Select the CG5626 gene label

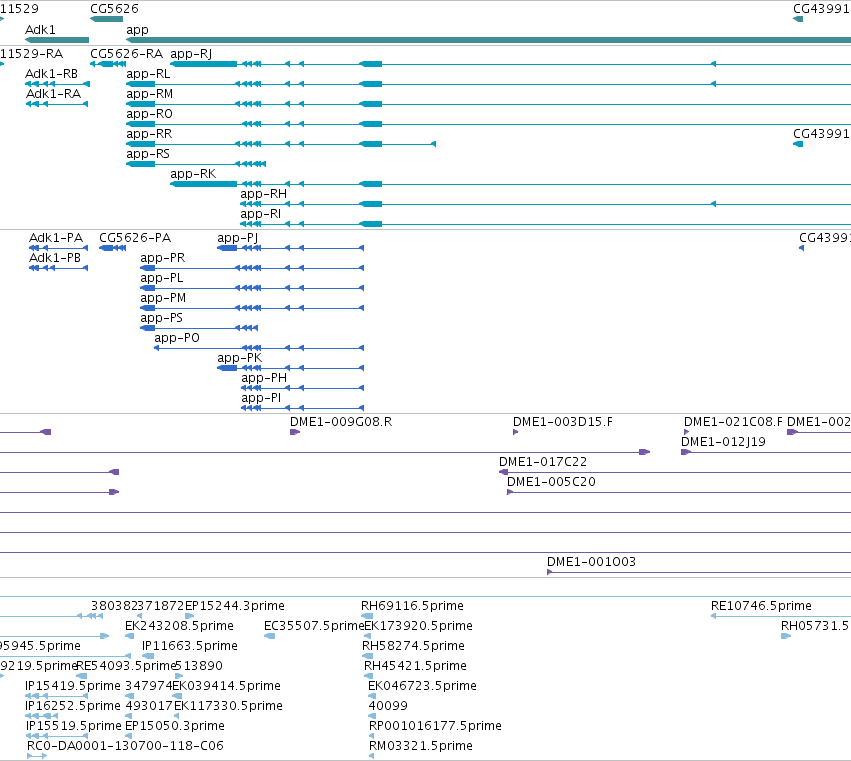click(x=114, y=9)
